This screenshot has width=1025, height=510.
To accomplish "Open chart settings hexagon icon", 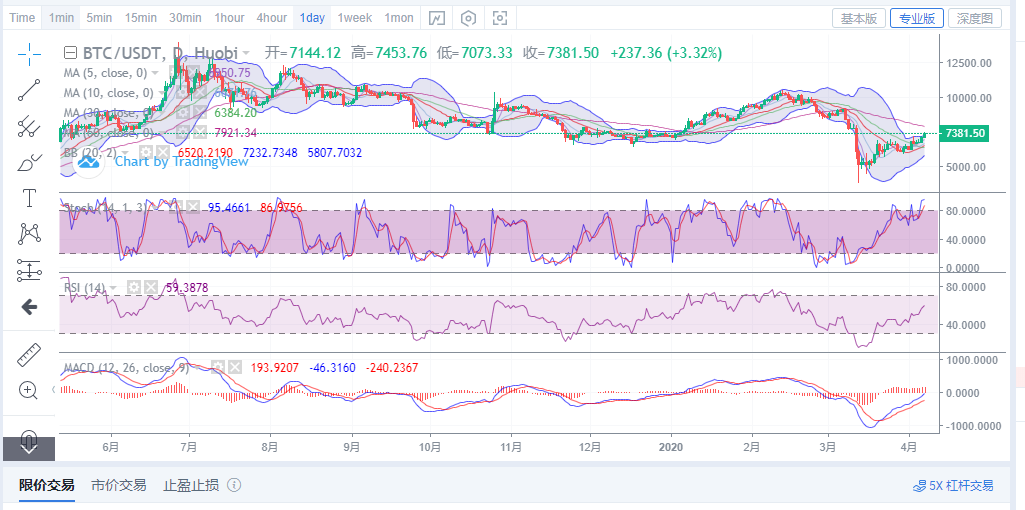I will coord(468,18).
